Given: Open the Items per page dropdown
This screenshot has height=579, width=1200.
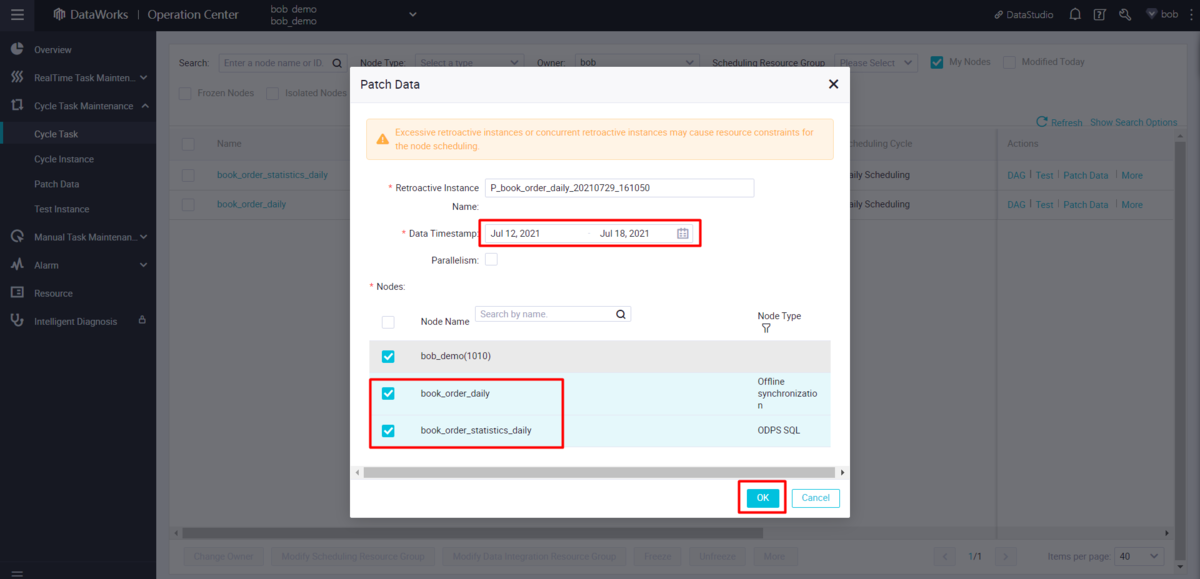Looking at the screenshot, I should tap(1140, 556).
